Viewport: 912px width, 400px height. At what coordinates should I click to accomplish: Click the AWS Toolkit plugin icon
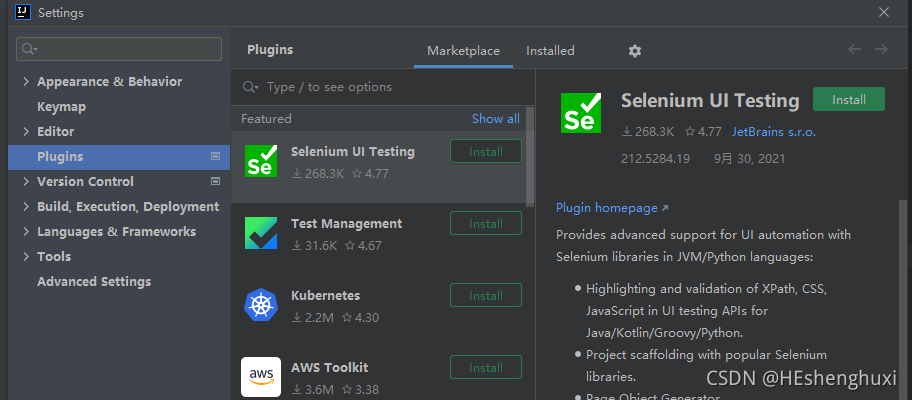(x=261, y=377)
